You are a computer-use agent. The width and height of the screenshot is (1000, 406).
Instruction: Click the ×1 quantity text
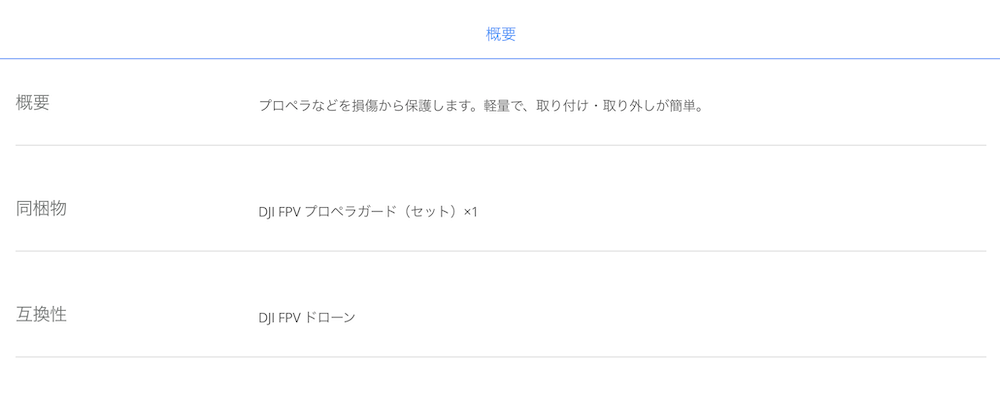(x=471, y=212)
